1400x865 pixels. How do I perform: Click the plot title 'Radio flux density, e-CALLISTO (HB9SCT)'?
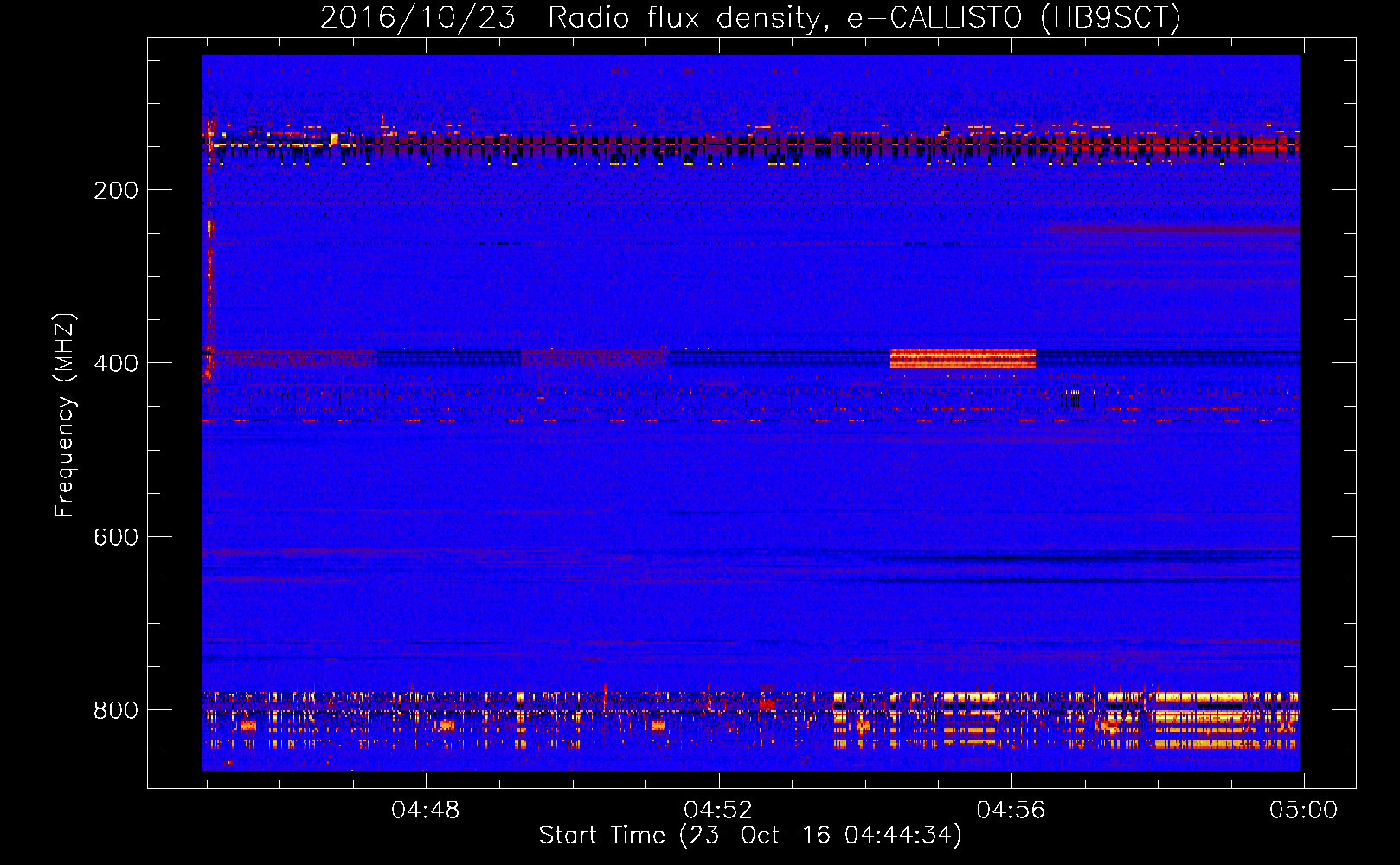pos(864,17)
